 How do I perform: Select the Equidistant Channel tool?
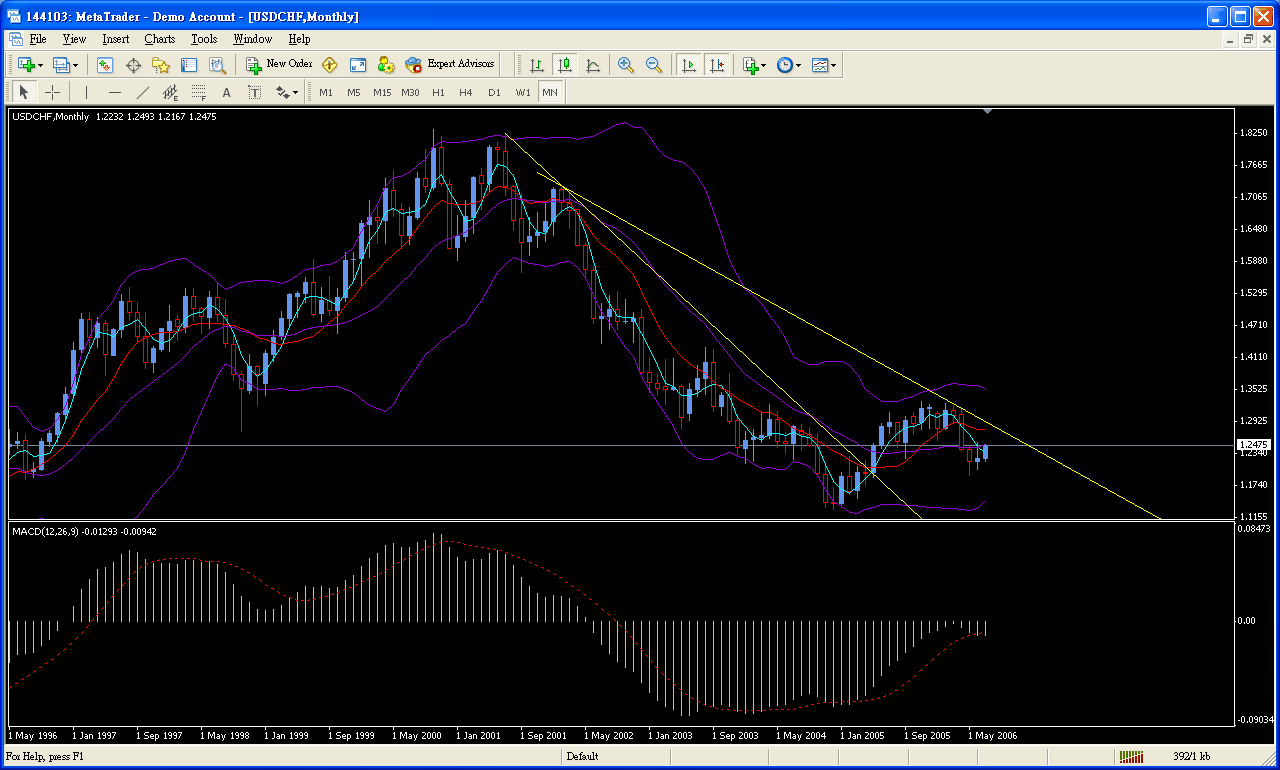pos(170,92)
